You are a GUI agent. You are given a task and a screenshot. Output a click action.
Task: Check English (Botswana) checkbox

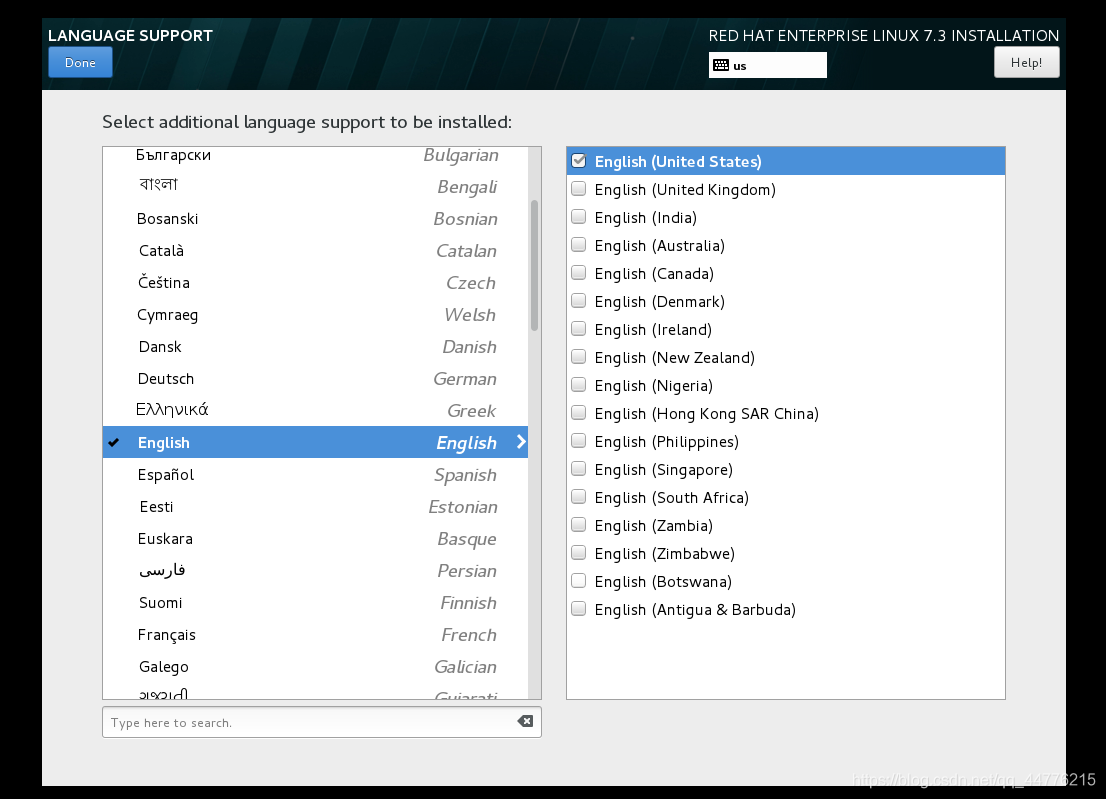[579, 581]
